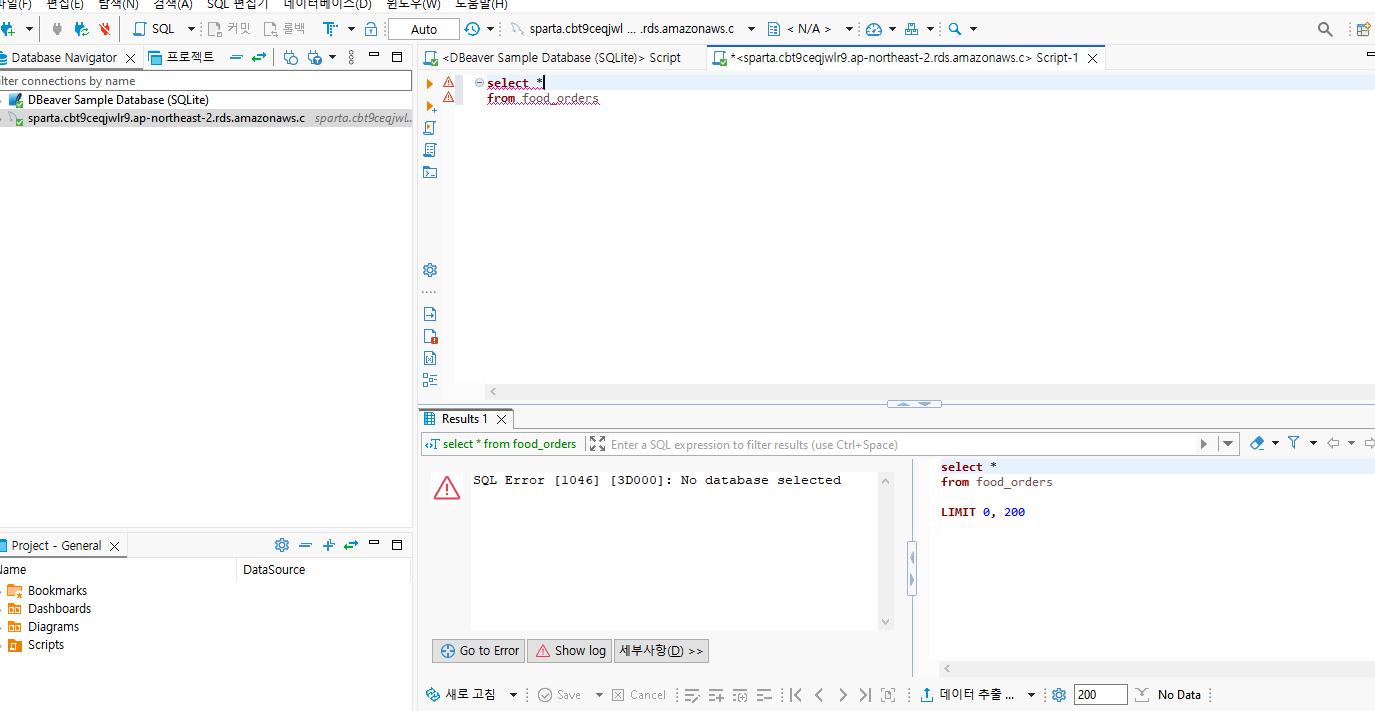The height and width of the screenshot is (711, 1375).
Task: Click Collapse All in Database Navigator toolbar
Action: 236,57
